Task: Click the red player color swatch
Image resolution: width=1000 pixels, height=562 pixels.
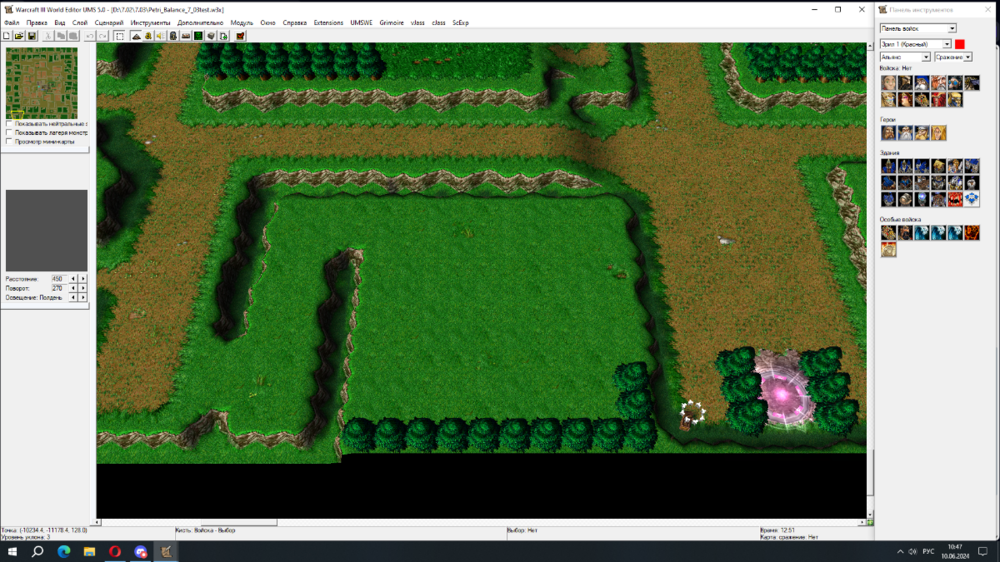Action: (x=960, y=44)
